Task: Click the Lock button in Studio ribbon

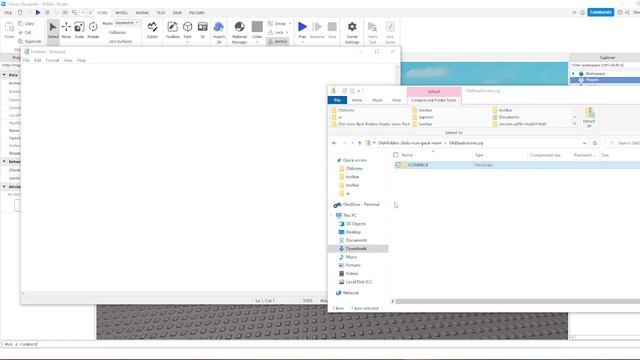Action: point(276,32)
